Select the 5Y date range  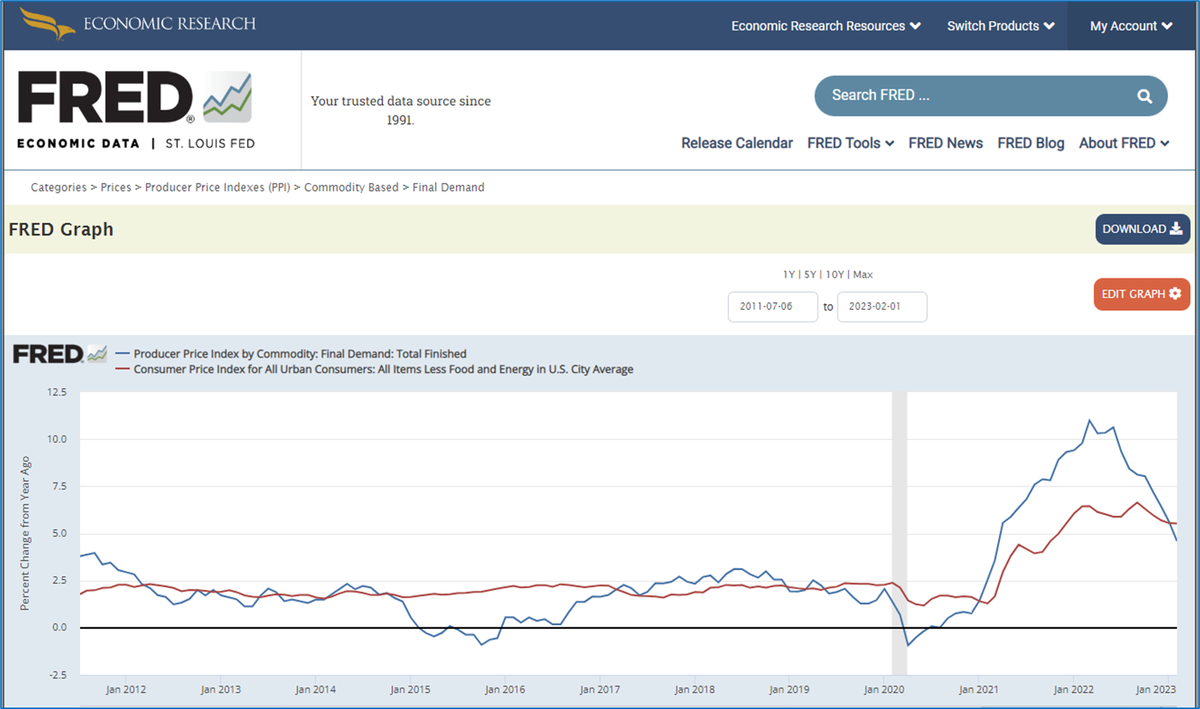pyautogui.click(x=811, y=275)
